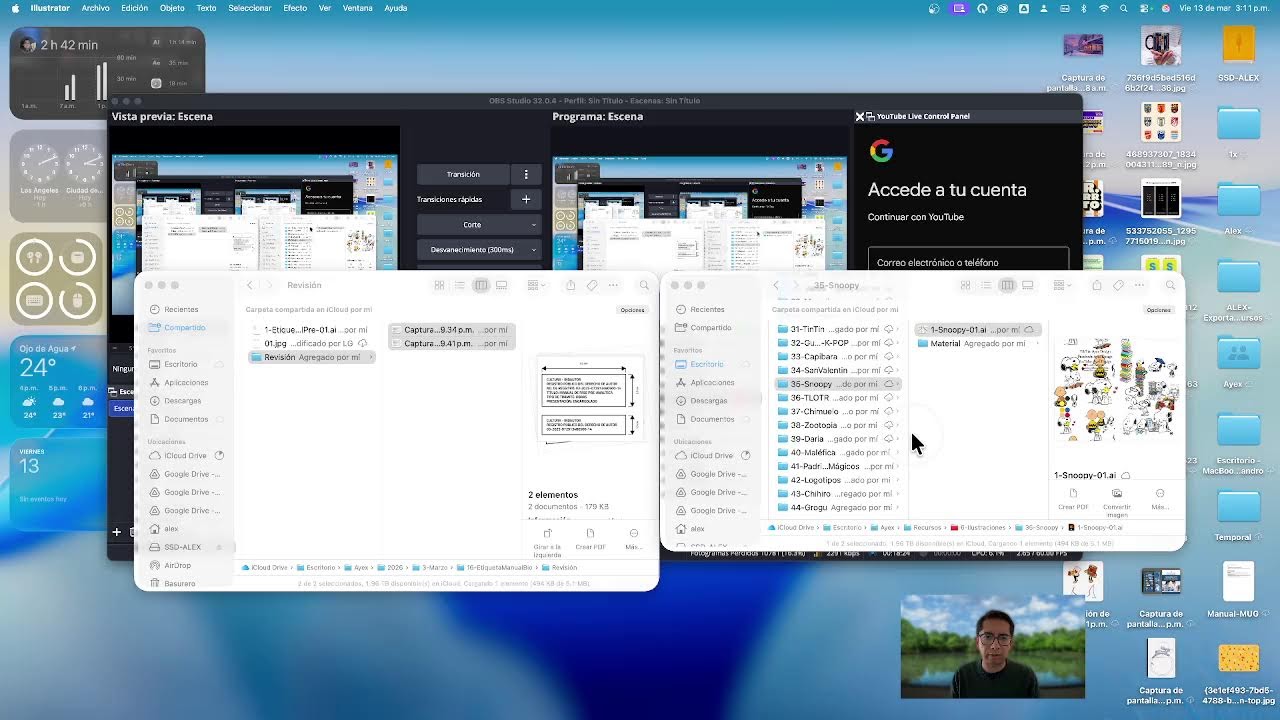This screenshot has height=720, width=1280.
Task: Go back in the 35-Snoopy Finder window
Action: point(776,285)
